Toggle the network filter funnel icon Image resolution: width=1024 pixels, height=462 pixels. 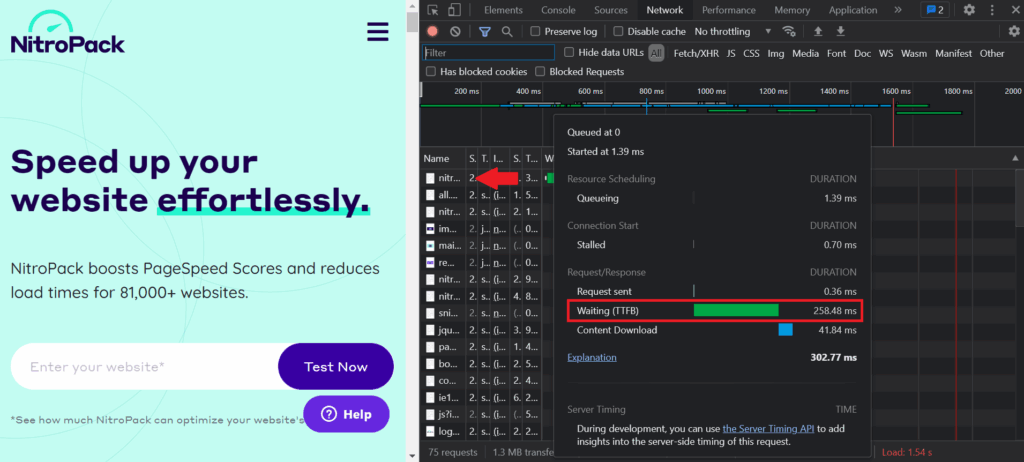(x=485, y=31)
